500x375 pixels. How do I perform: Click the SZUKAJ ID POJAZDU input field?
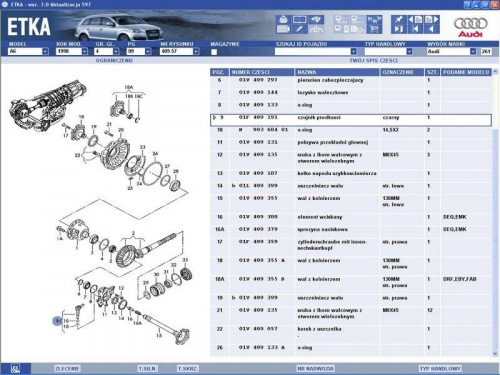[x=316, y=51]
